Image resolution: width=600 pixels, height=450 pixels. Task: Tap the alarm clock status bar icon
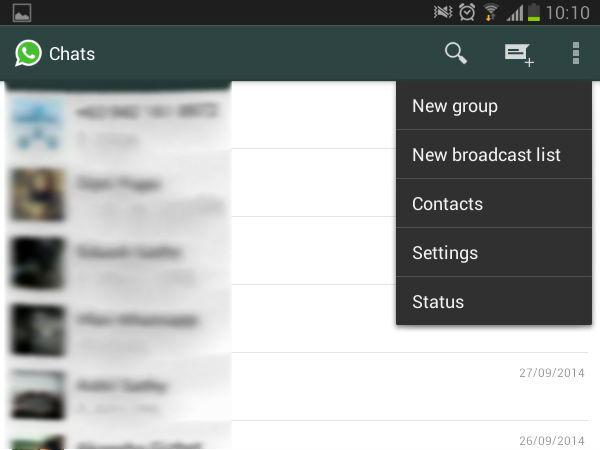(466, 12)
